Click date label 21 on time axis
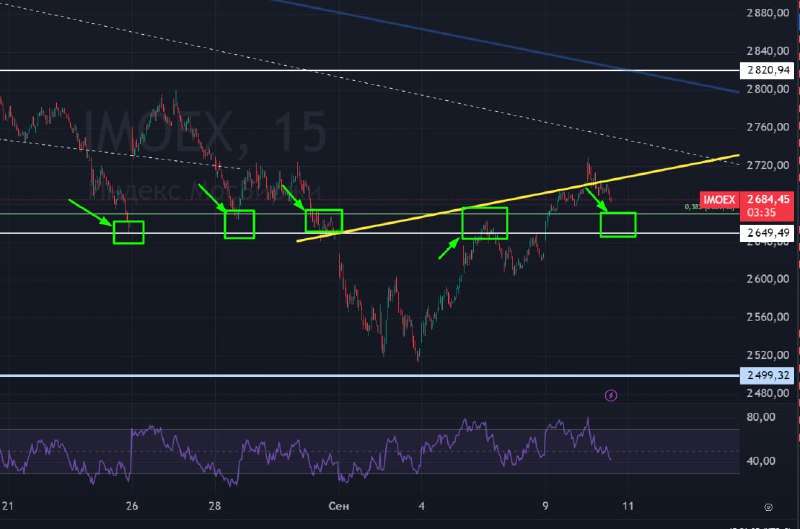The height and width of the screenshot is (529, 800). [x=7, y=506]
